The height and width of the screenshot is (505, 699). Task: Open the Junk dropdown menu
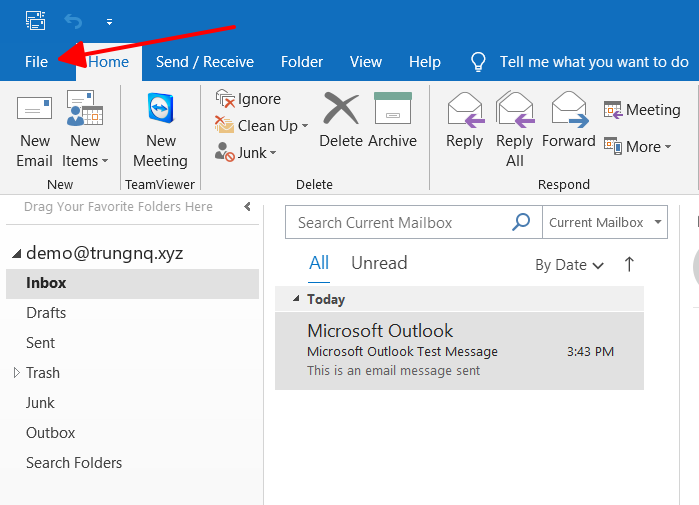tap(246, 153)
